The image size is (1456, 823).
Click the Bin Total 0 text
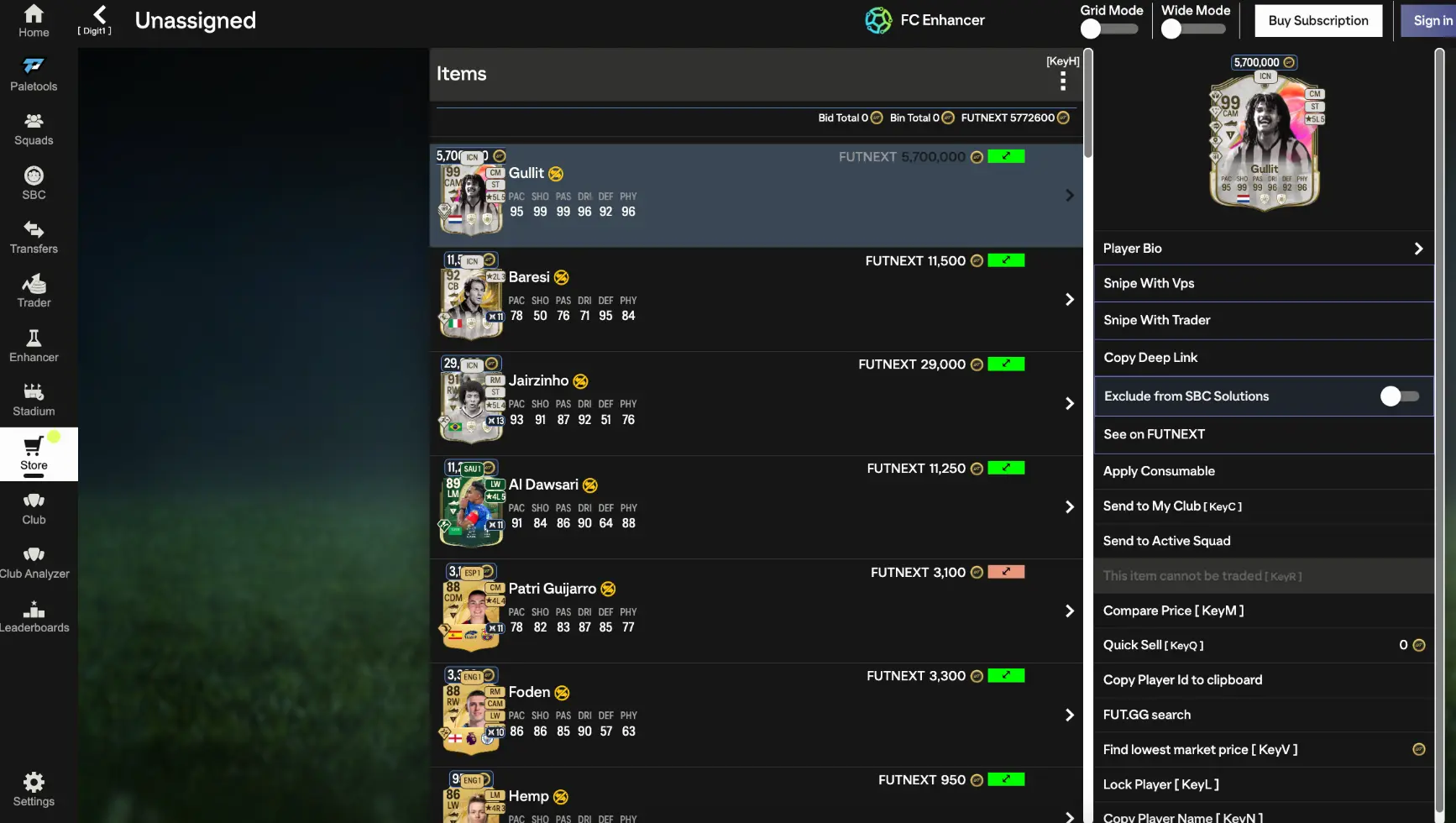coord(914,118)
